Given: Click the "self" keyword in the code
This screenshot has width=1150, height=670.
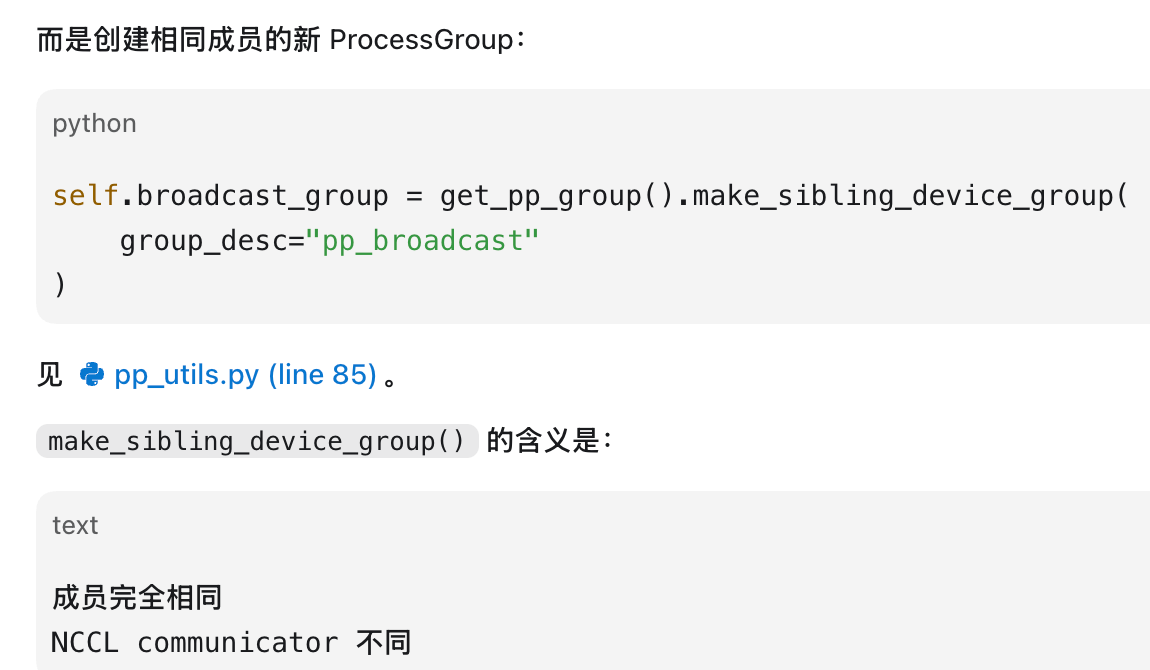Looking at the screenshot, I should (85, 196).
